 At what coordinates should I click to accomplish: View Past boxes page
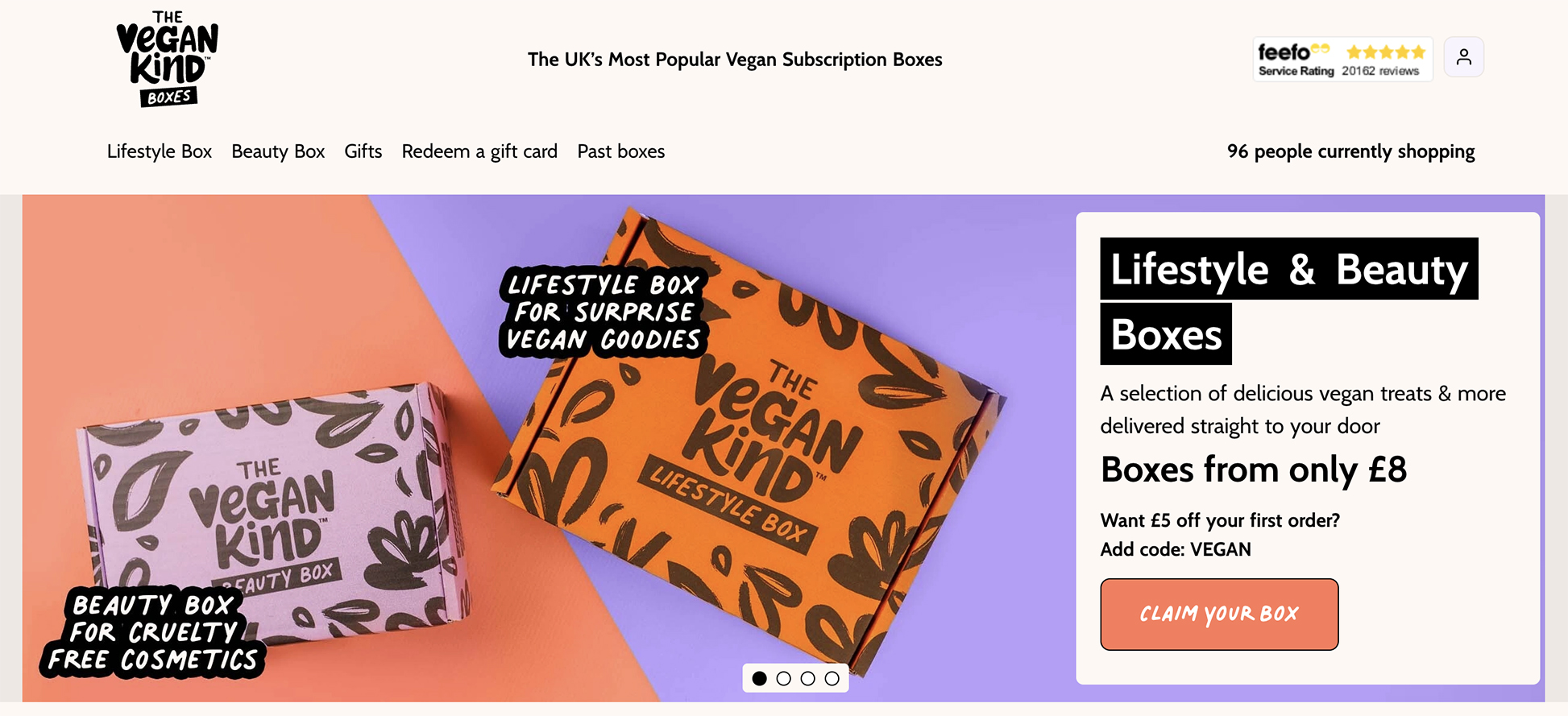pos(620,151)
